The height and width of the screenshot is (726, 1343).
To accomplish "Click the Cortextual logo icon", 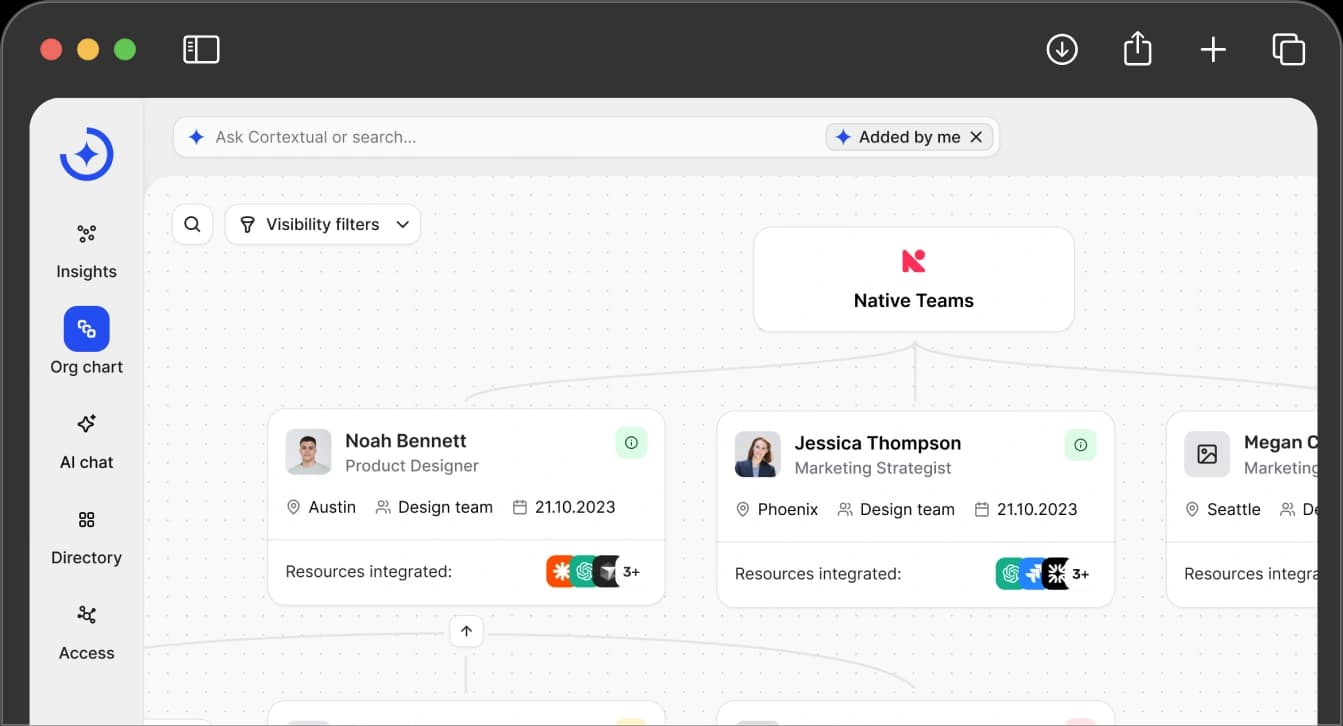I will pos(87,154).
